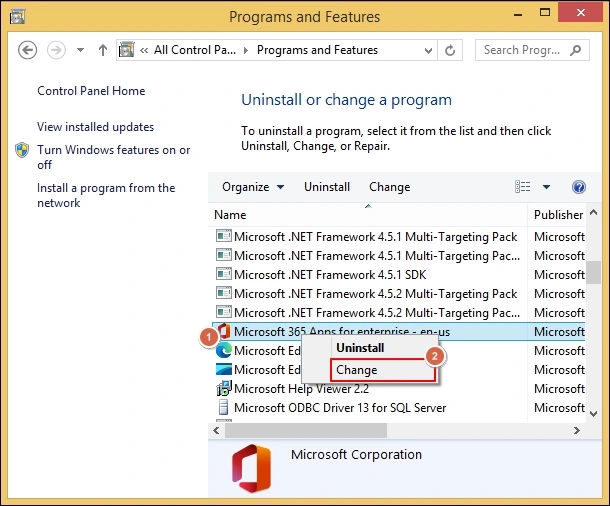Click the title bar Programs and Features icon
This screenshot has height=506, width=610.
click(18, 17)
